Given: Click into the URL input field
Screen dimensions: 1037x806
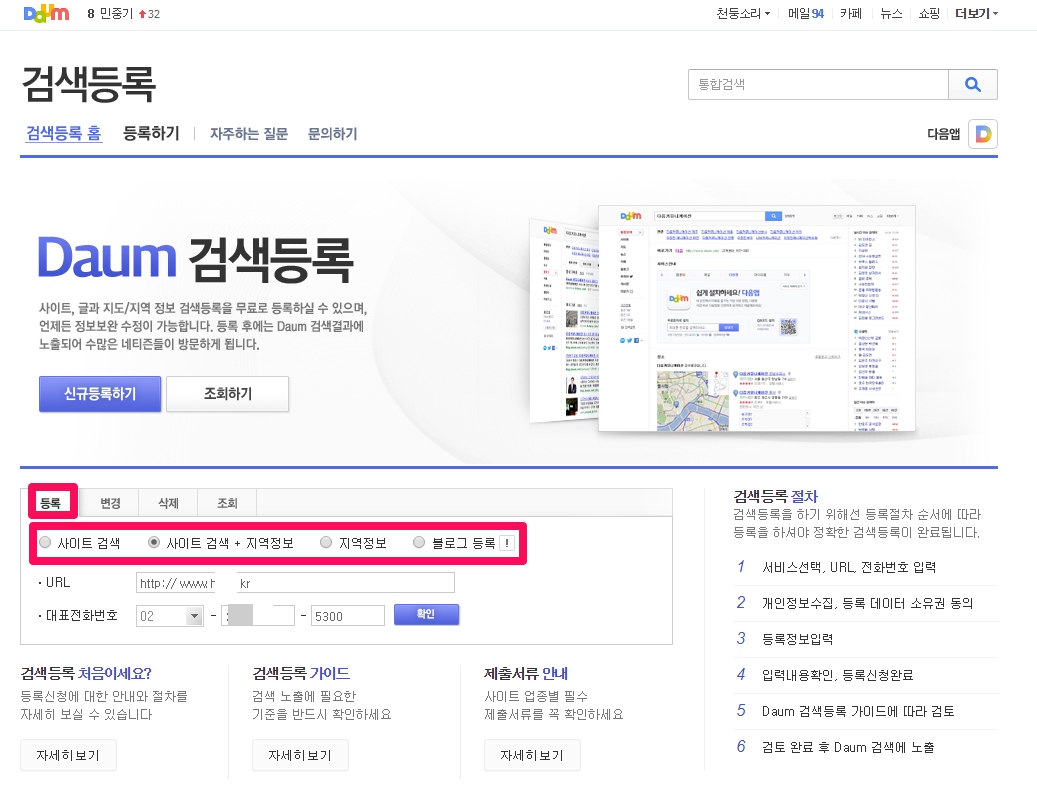Looking at the screenshot, I should tap(295, 583).
